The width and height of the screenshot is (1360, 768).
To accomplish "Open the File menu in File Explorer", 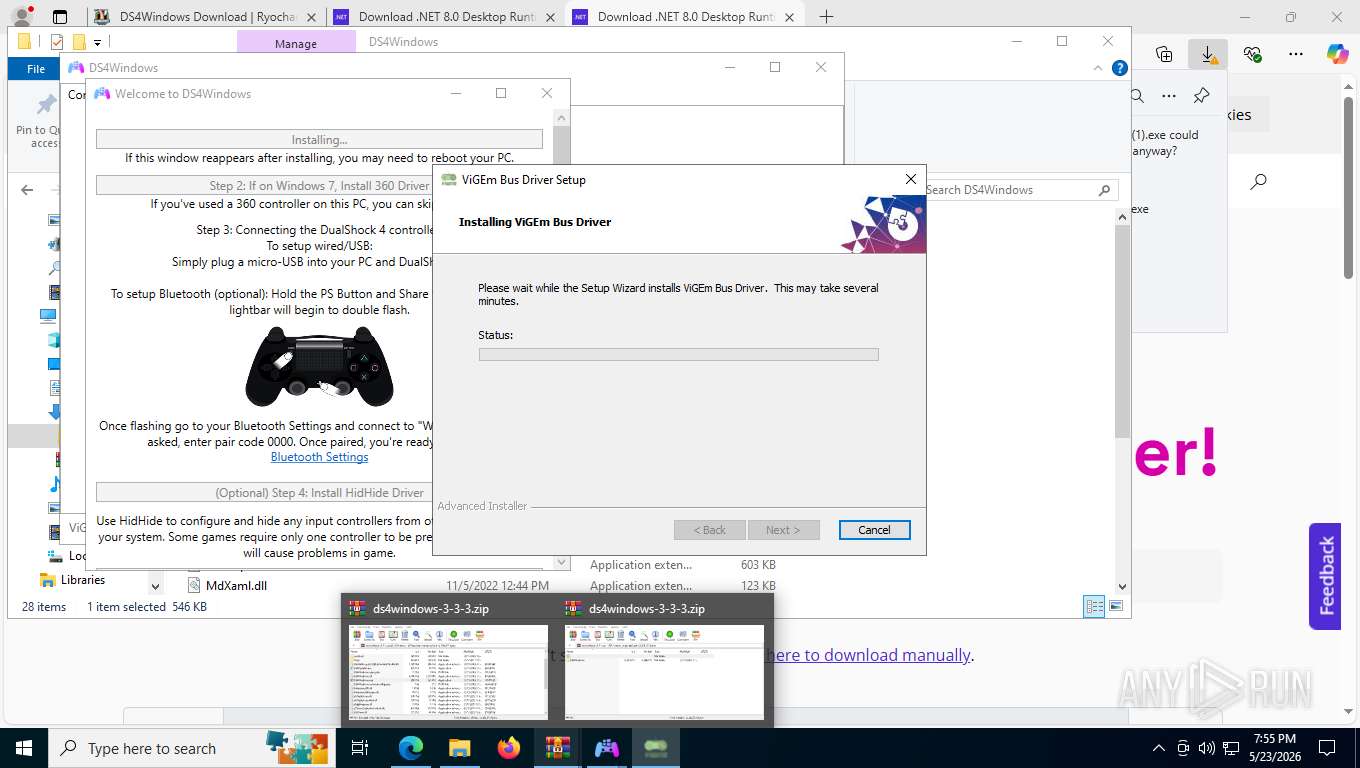I will 36,68.
